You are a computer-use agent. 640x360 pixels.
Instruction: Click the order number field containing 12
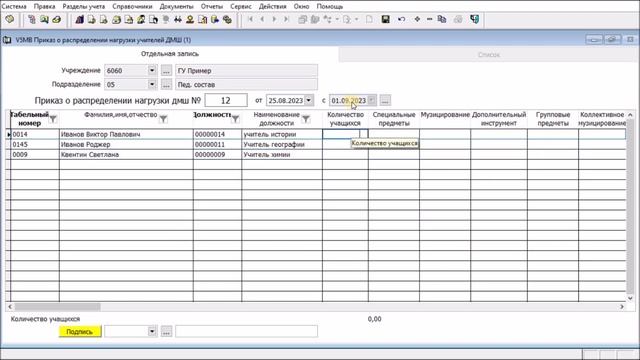click(226, 100)
